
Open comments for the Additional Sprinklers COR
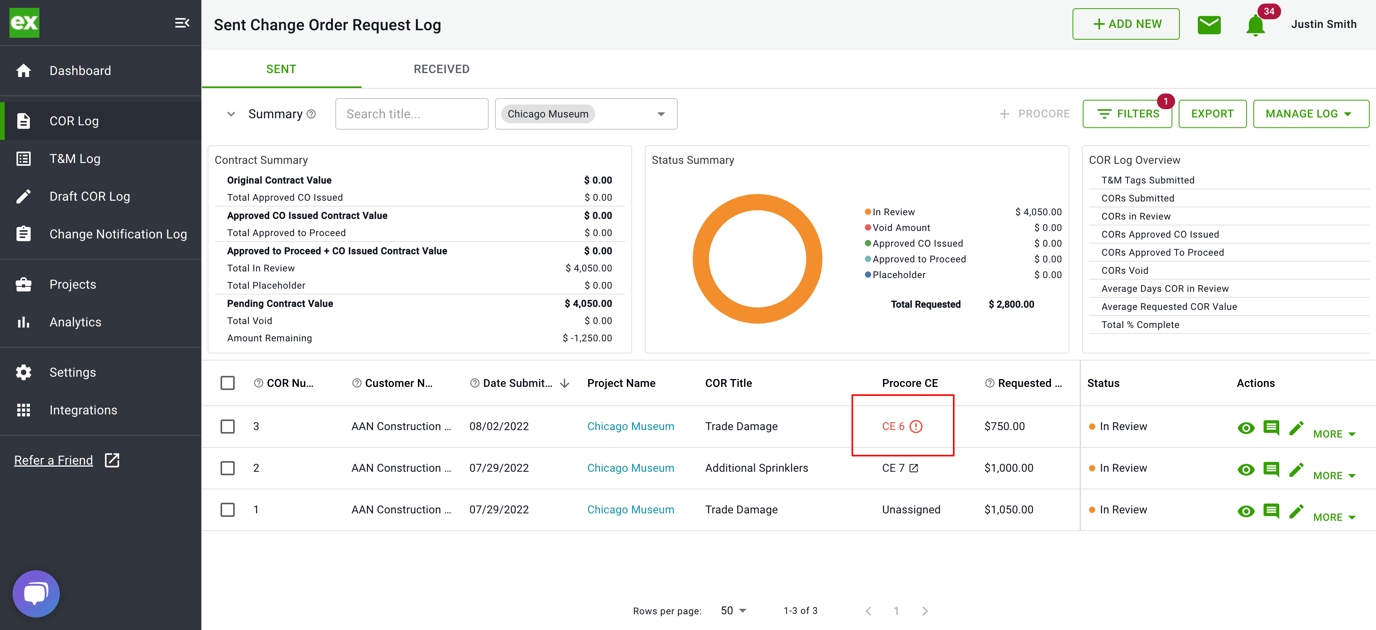(1271, 469)
